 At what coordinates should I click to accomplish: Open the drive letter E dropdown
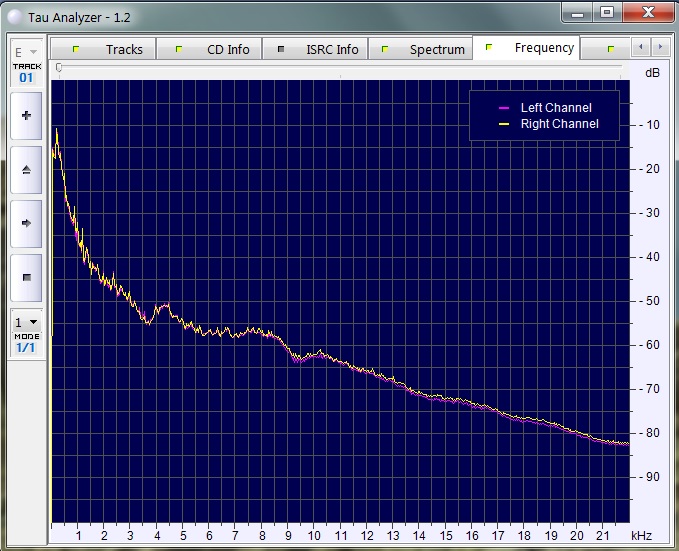pos(25,52)
